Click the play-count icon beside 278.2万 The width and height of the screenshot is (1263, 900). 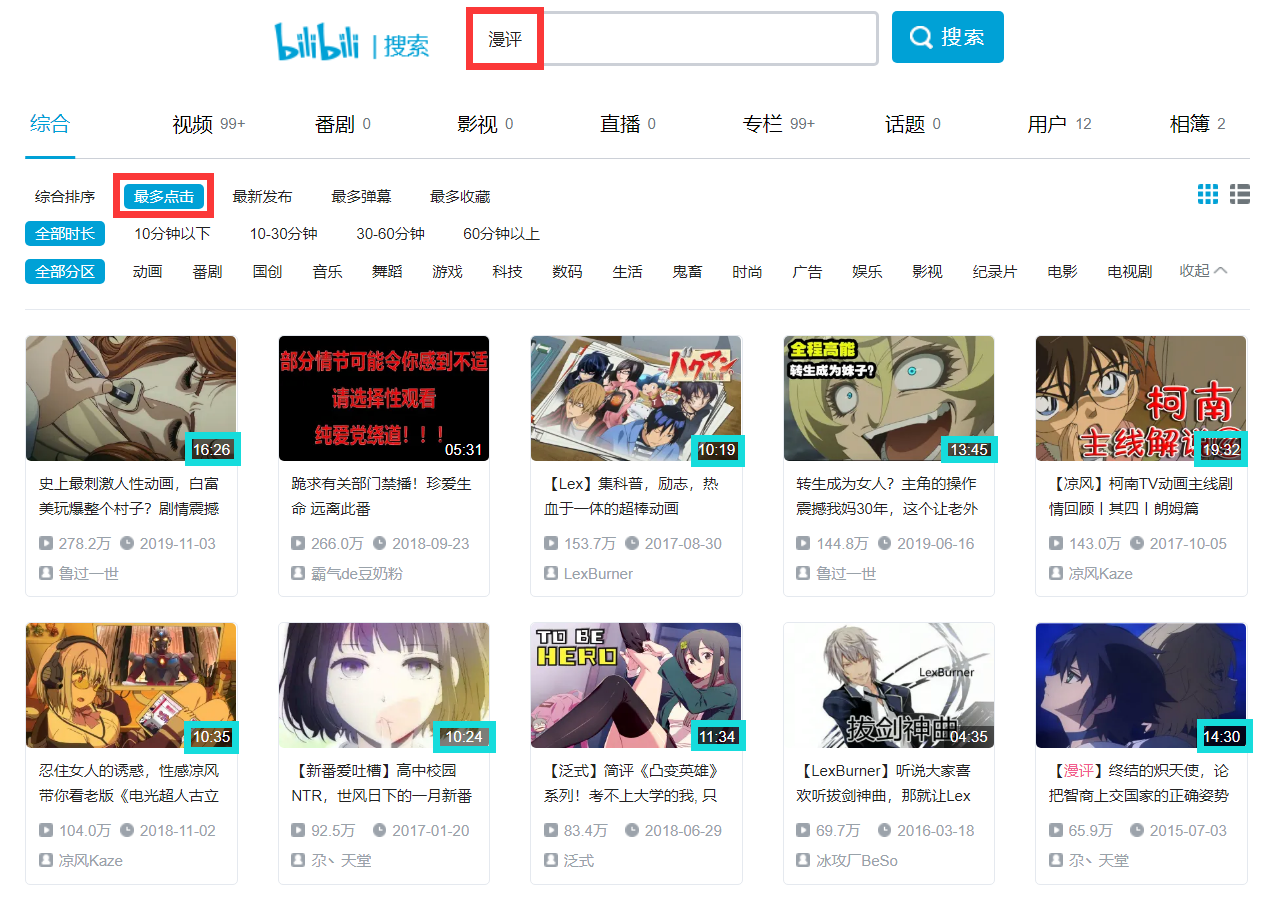tap(46, 543)
